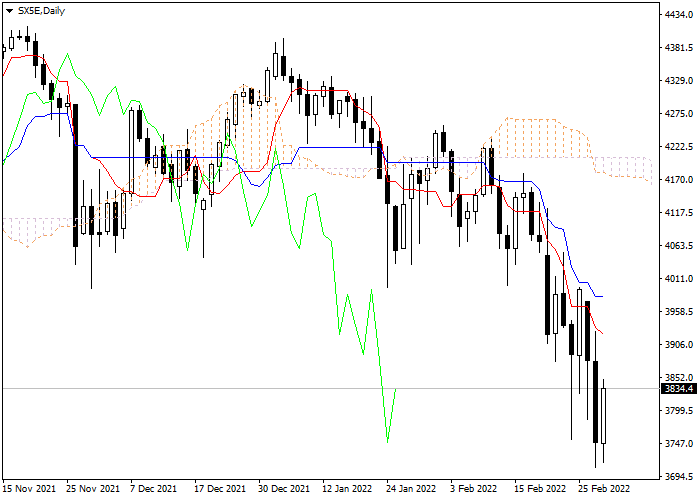
Task: Click the 30 Dec 2021 date label
Action: click(284, 489)
